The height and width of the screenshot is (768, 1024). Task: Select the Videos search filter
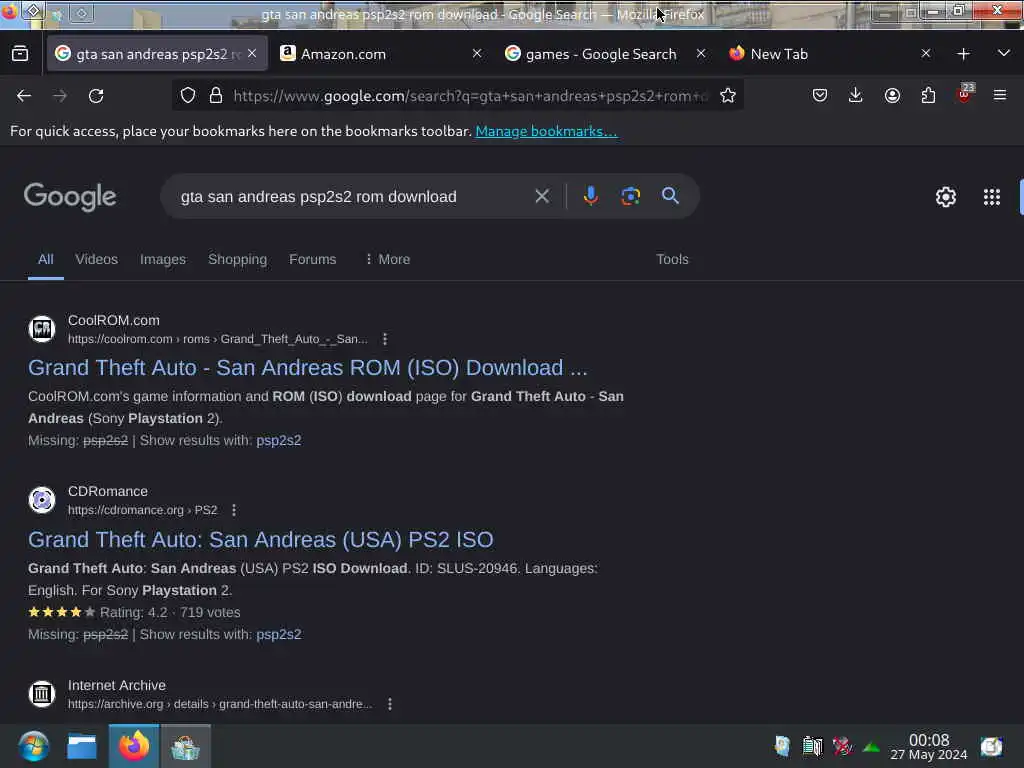(97, 259)
